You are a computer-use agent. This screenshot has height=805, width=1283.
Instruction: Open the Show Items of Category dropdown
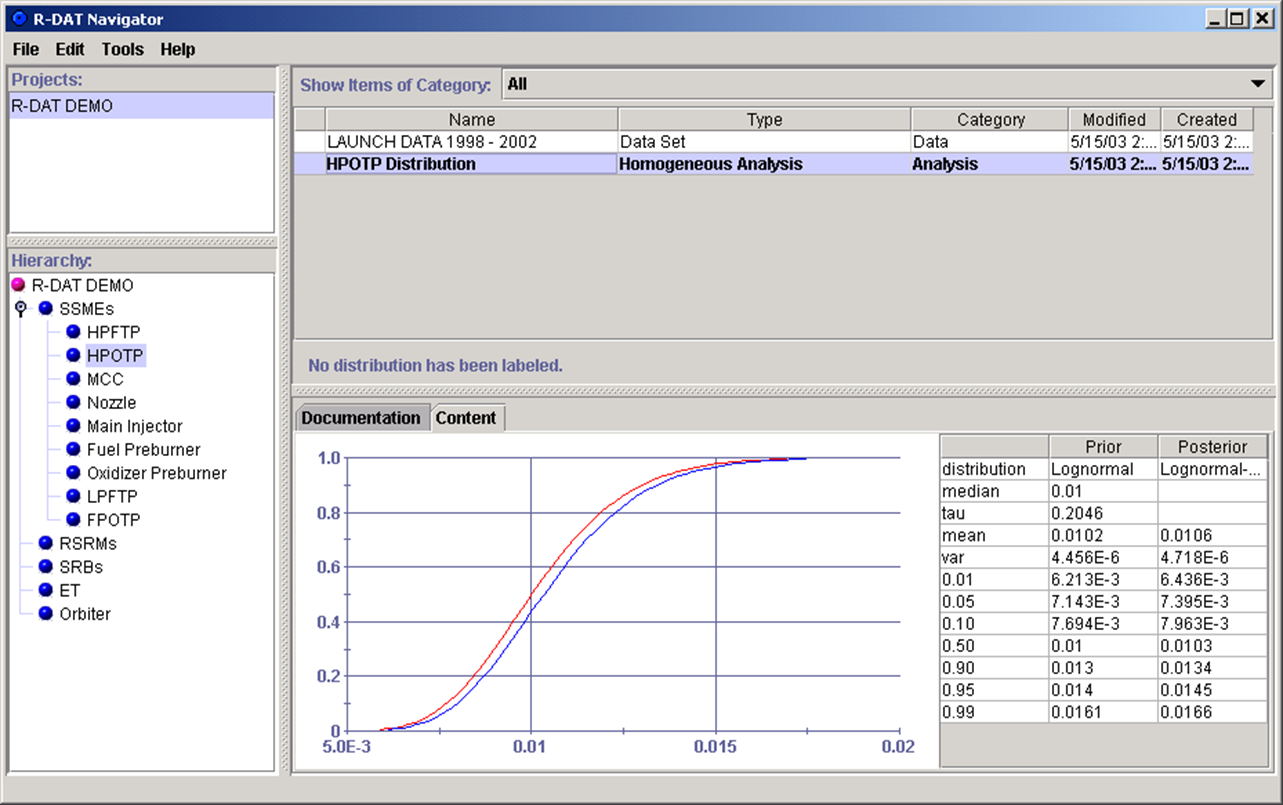[x=1256, y=84]
